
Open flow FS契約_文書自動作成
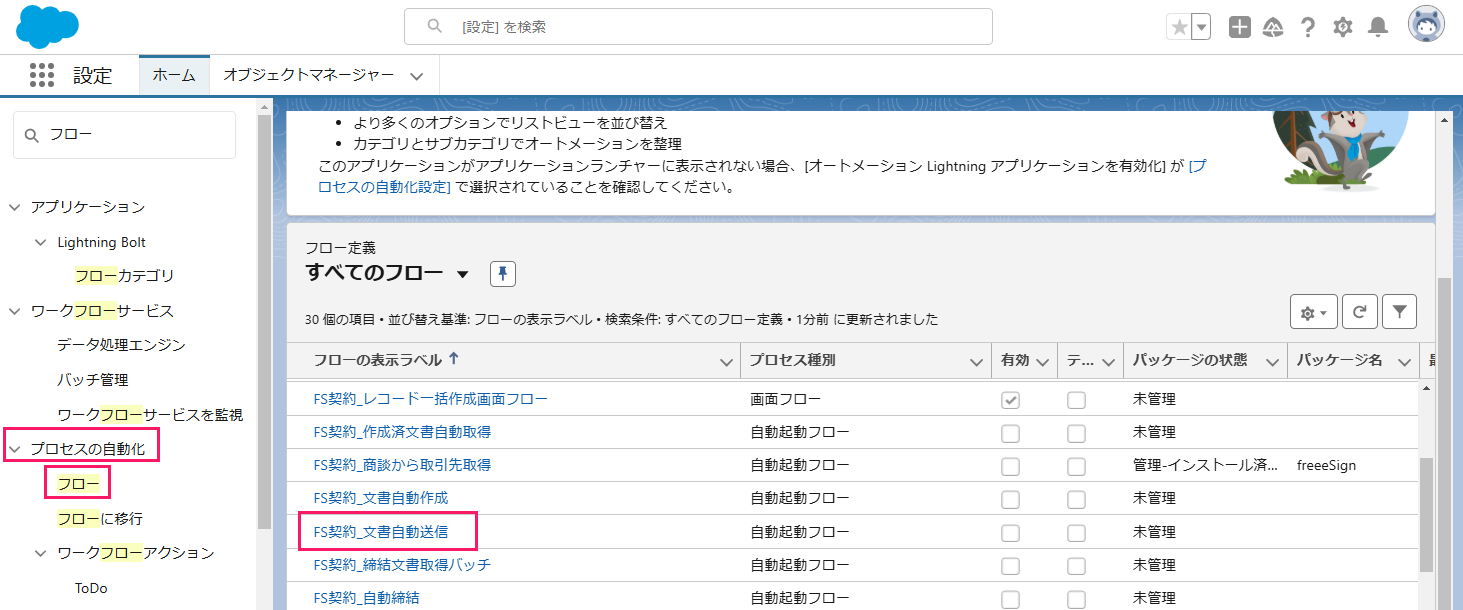coord(381,498)
